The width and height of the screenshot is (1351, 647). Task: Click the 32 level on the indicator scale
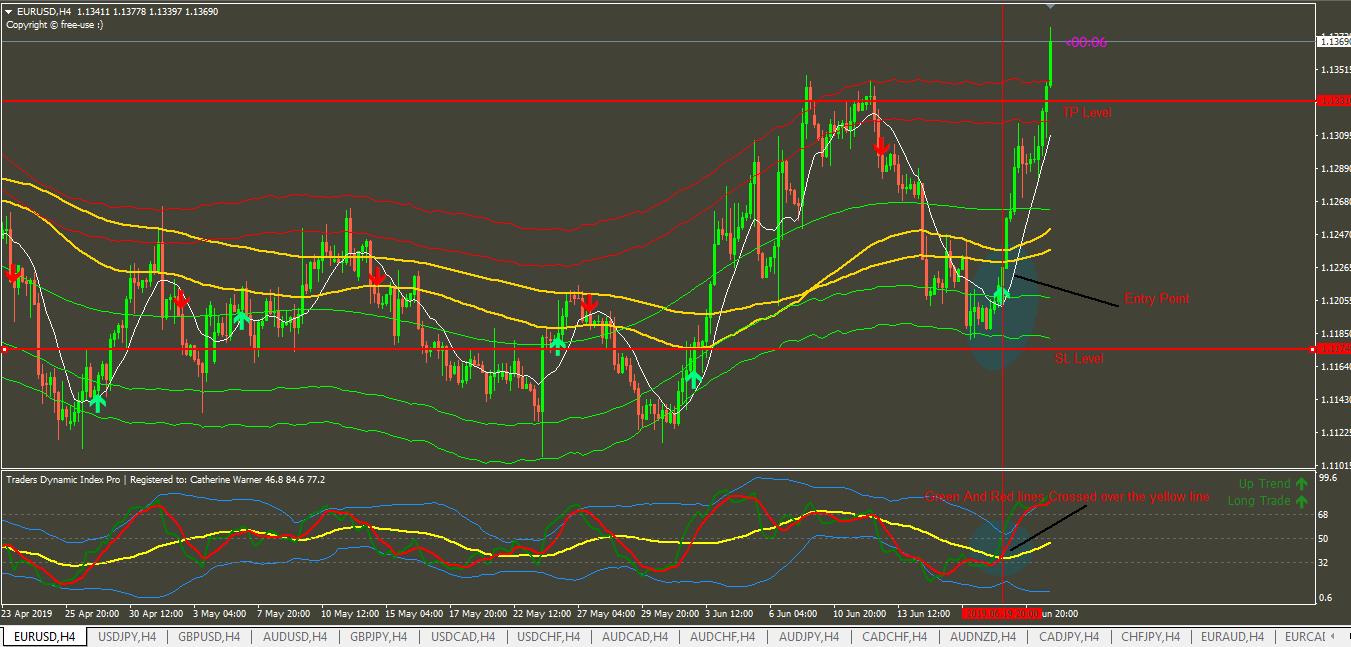click(1324, 563)
